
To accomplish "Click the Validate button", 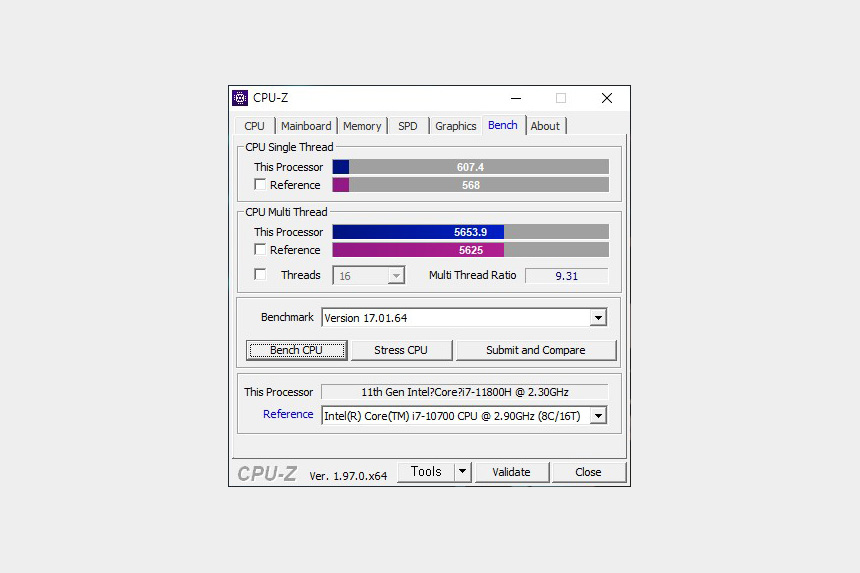I will (511, 472).
